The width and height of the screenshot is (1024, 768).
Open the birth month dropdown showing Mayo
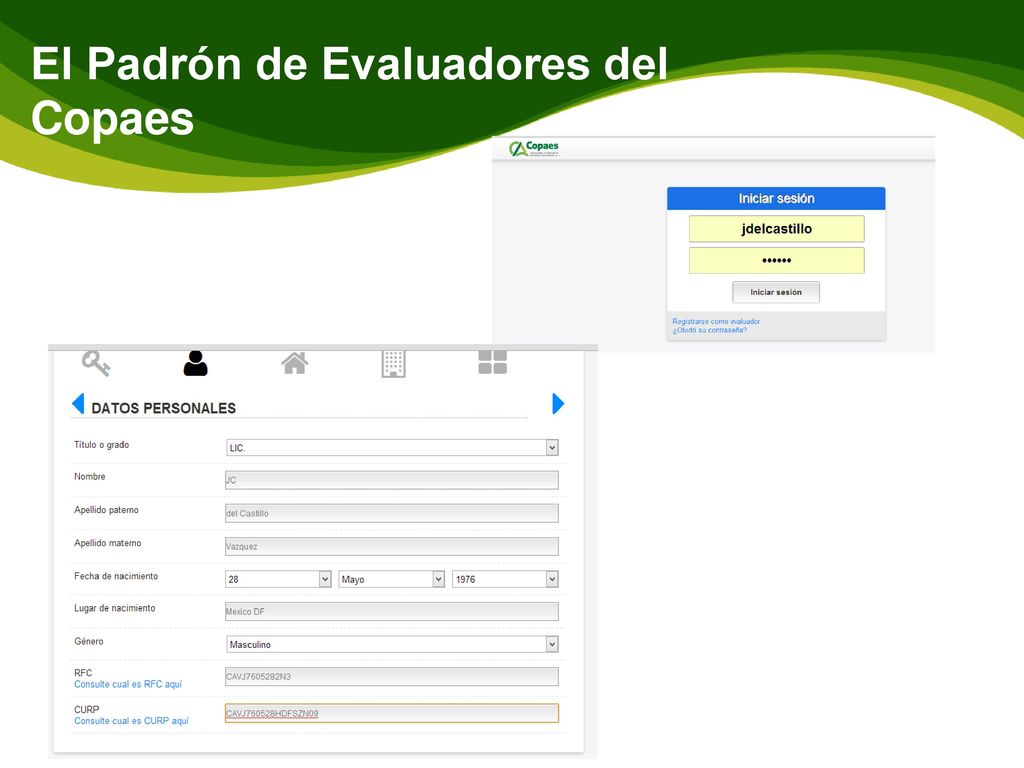pyautogui.click(x=392, y=579)
